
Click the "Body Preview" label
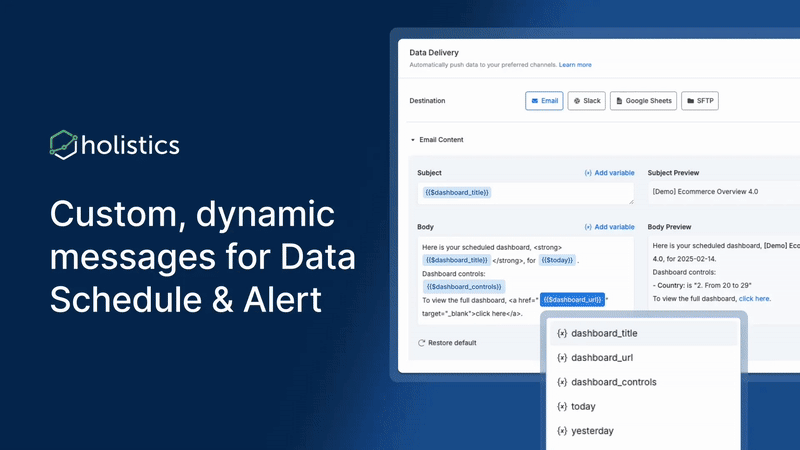point(669,227)
